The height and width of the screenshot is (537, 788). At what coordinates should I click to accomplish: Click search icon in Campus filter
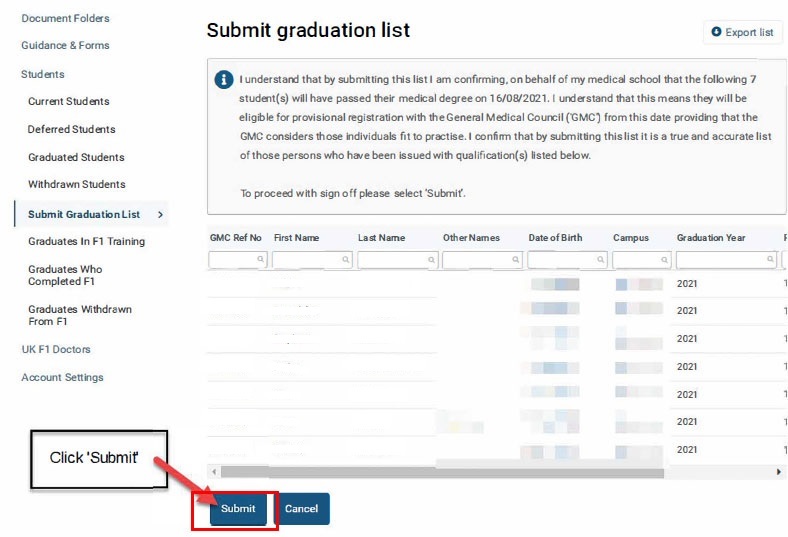tap(664, 259)
